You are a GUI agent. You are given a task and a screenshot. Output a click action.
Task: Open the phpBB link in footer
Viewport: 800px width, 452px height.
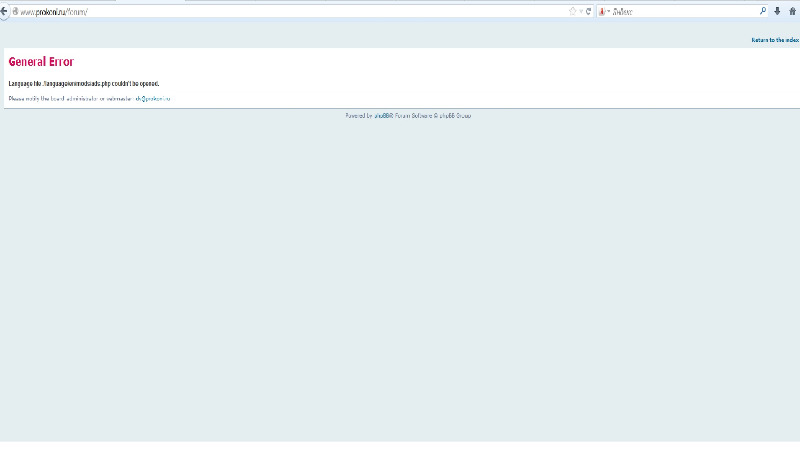[380, 116]
